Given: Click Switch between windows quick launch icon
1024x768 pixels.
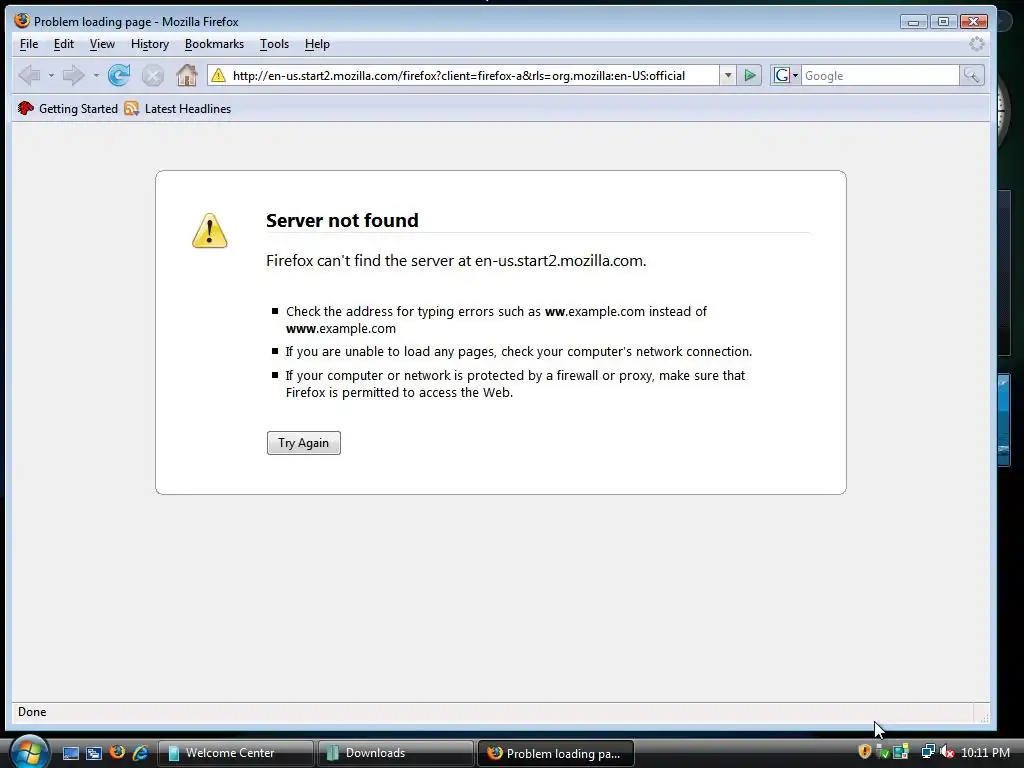Looking at the screenshot, I should pos(94,753).
